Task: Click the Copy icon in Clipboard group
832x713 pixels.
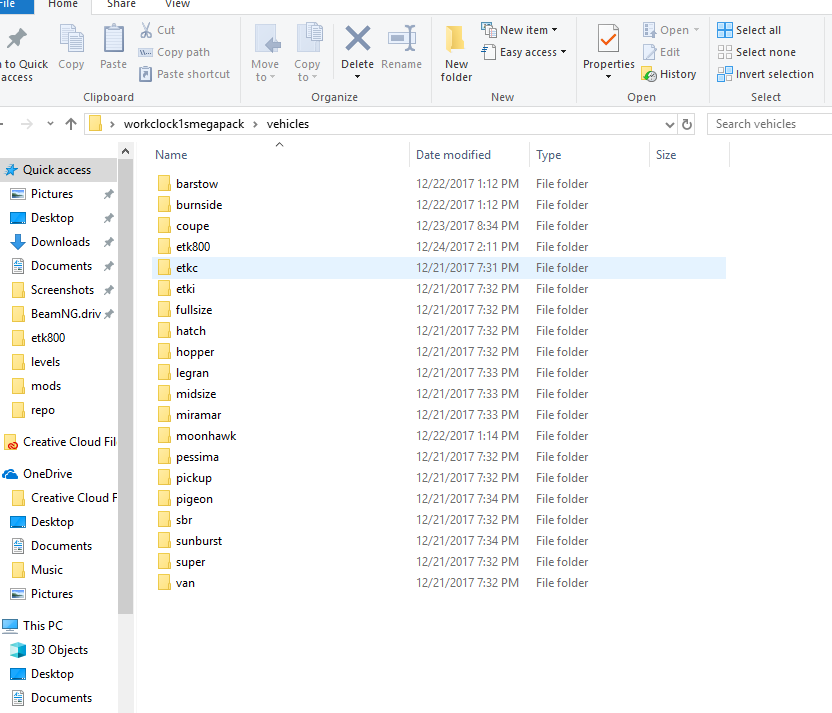Action: pos(72,38)
